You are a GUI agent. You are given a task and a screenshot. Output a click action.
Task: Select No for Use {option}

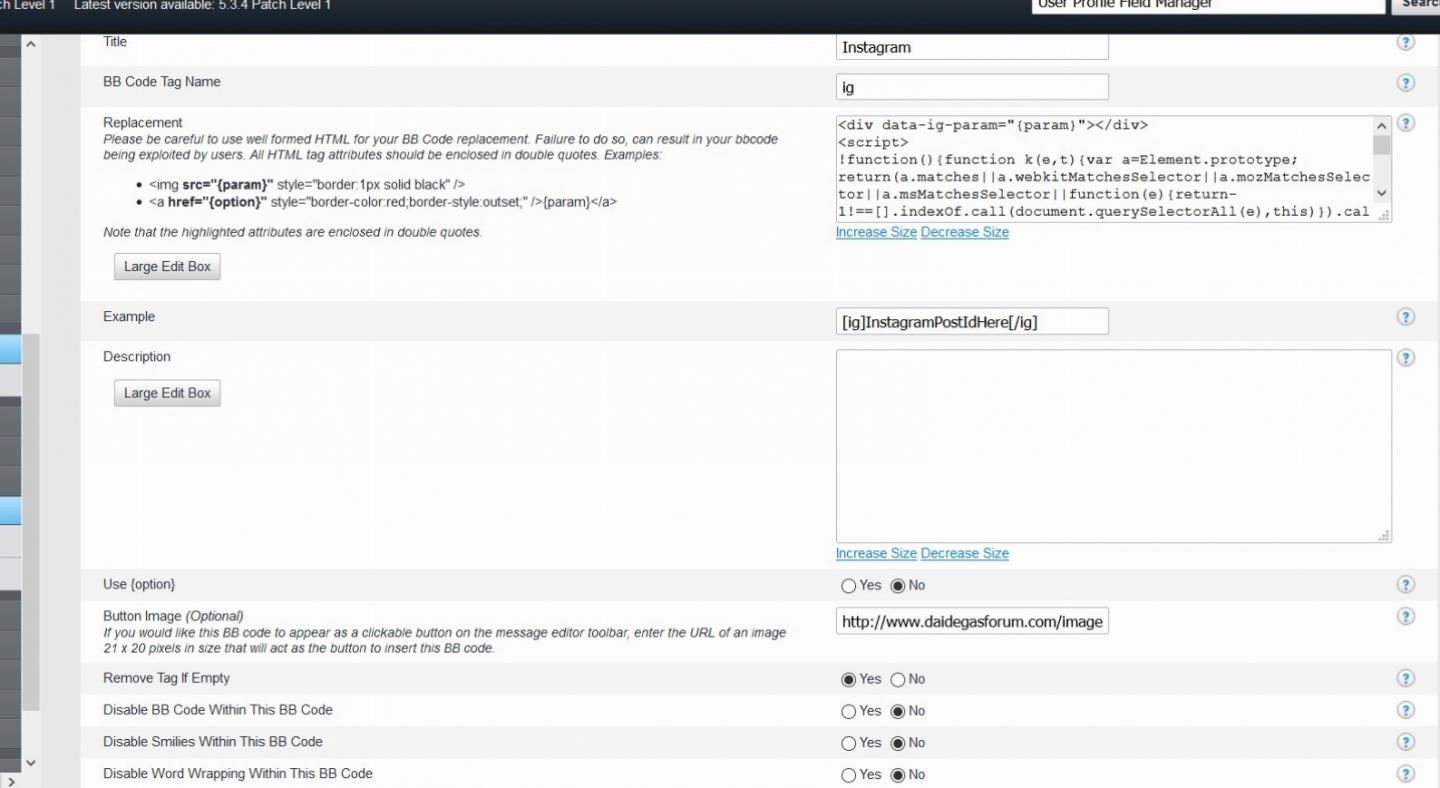click(x=897, y=586)
